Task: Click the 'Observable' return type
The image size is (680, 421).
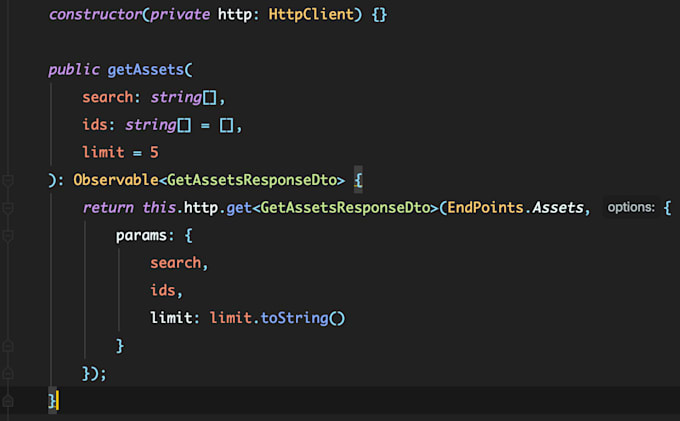Action: click(x=116, y=180)
